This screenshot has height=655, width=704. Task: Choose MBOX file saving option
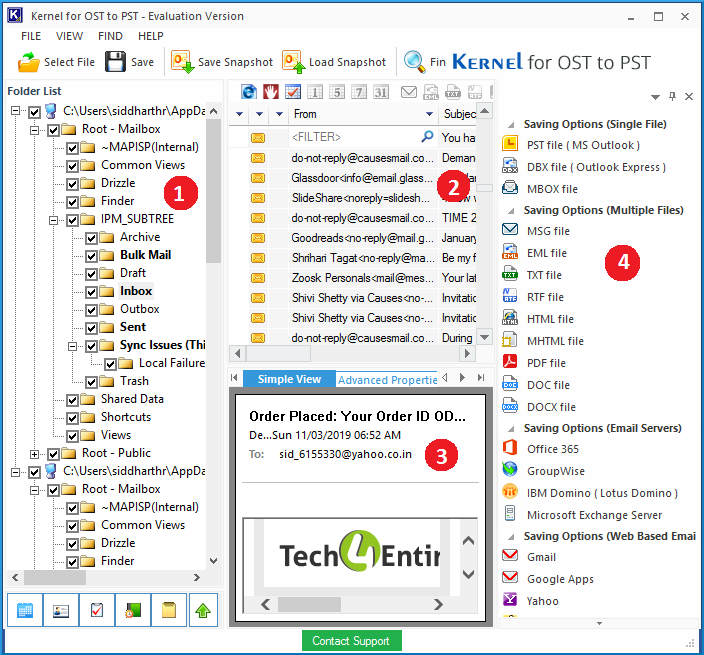(552, 189)
